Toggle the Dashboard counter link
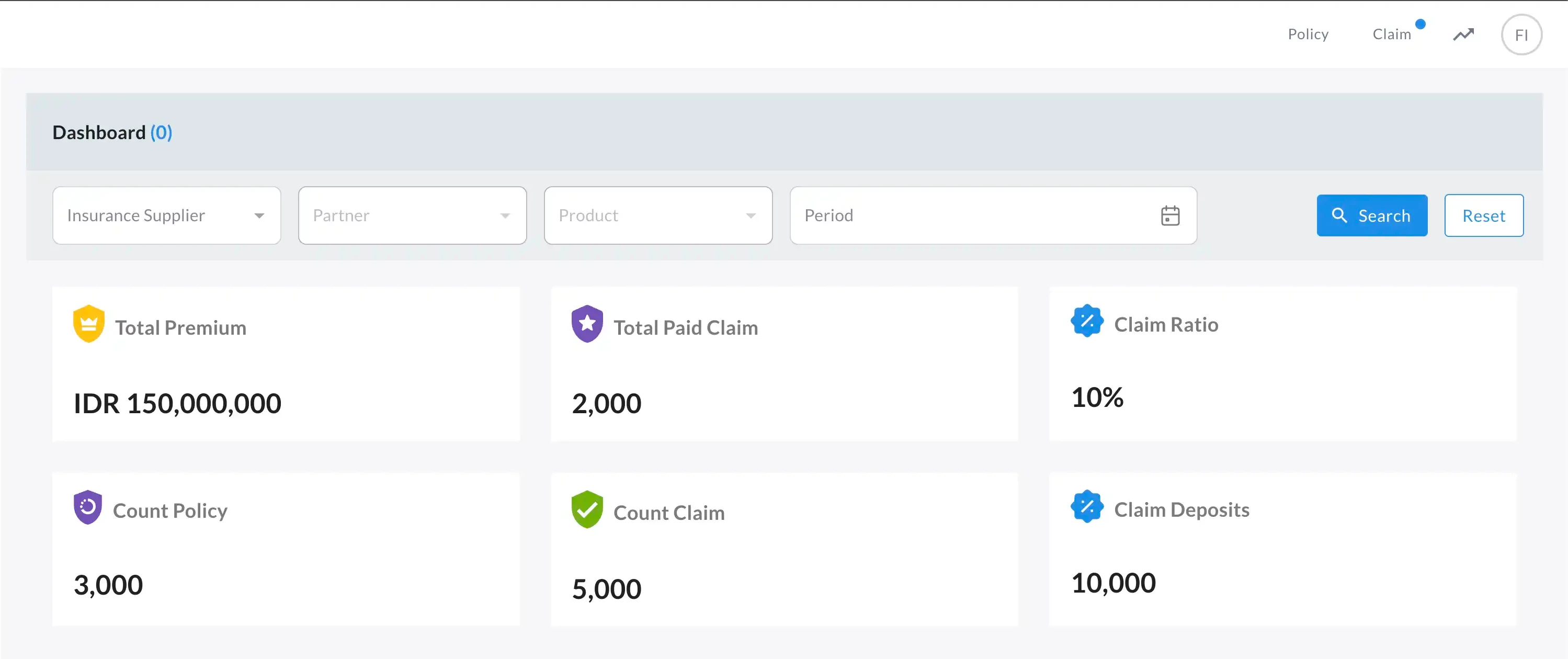This screenshot has height=659, width=1568. point(161,132)
